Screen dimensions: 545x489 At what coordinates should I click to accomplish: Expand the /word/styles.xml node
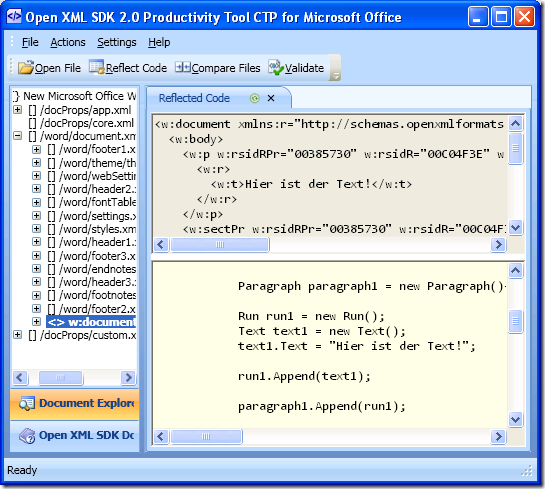point(36,229)
